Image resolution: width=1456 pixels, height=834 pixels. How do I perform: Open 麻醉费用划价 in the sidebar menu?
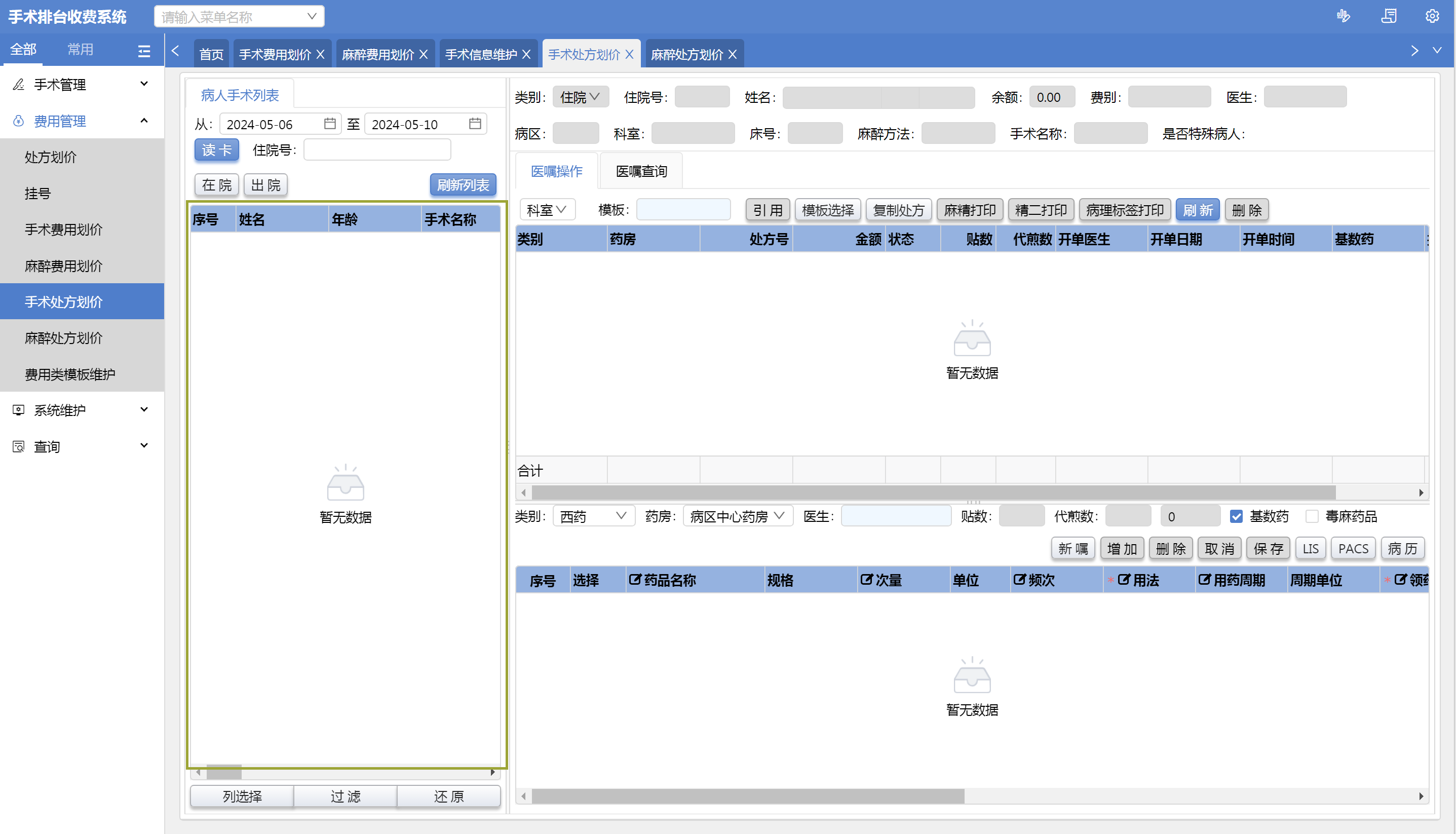pos(63,266)
